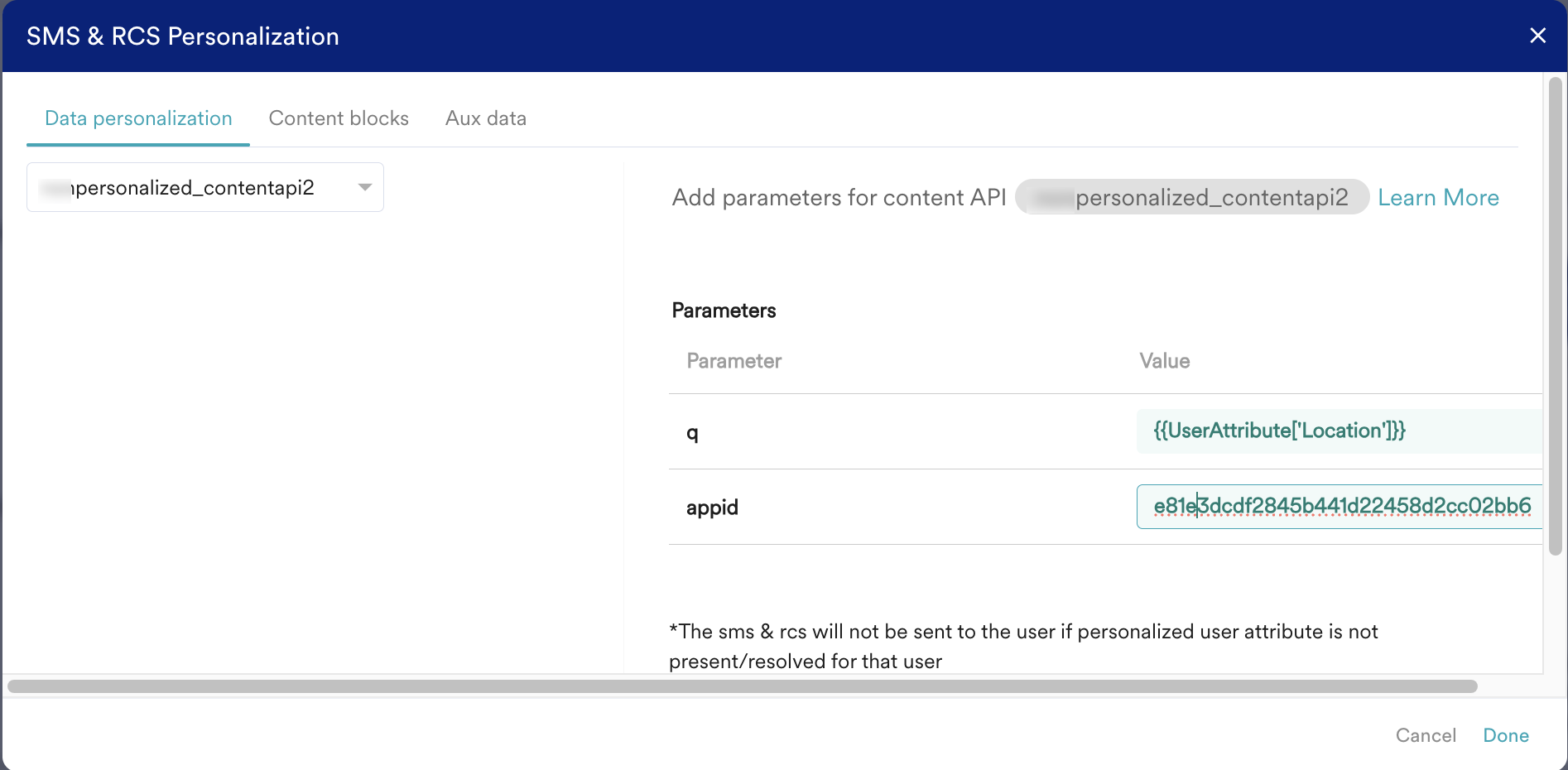Switch to the Data personalization tab
Viewport: 1568px width, 770px height.
(138, 118)
